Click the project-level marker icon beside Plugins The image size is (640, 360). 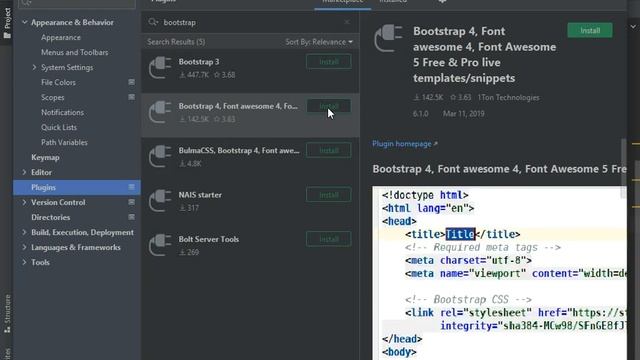point(131,187)
